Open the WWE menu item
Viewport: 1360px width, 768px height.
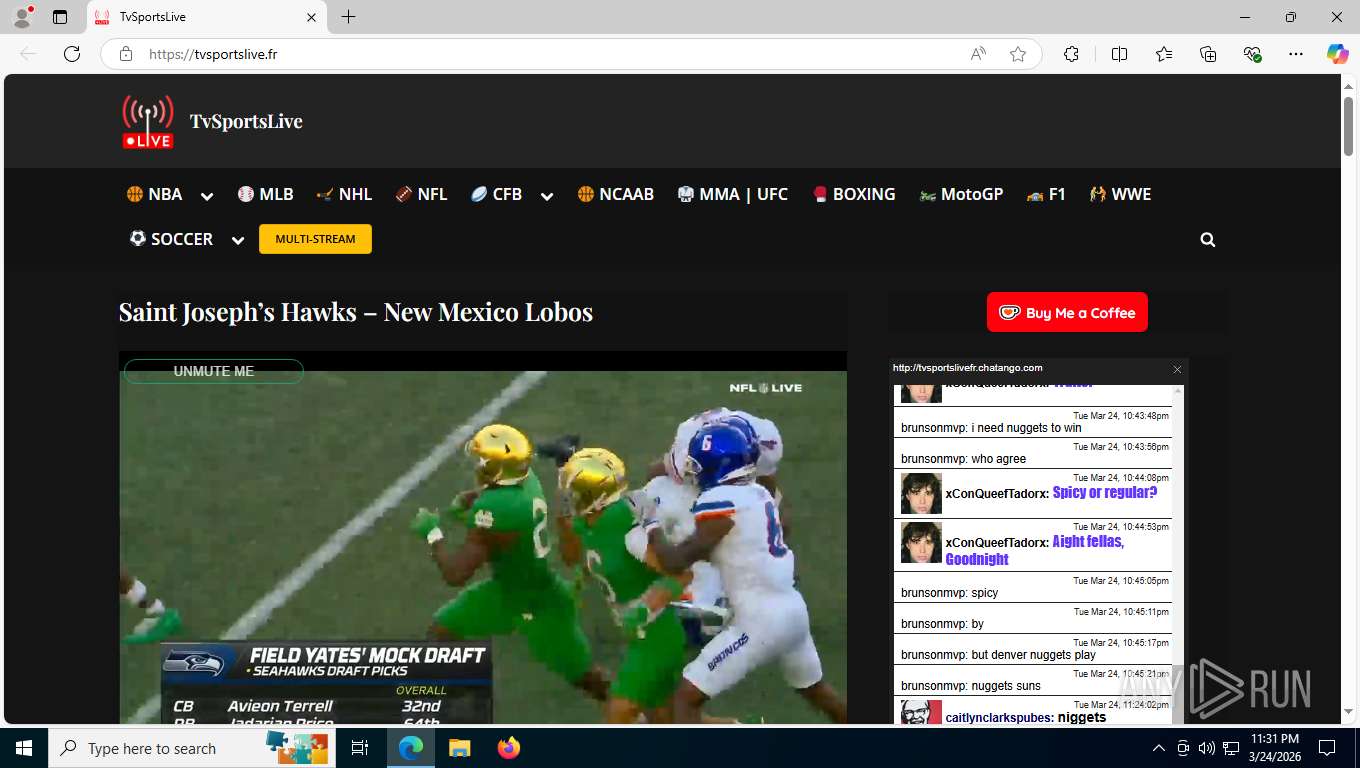coord(1120,194)
